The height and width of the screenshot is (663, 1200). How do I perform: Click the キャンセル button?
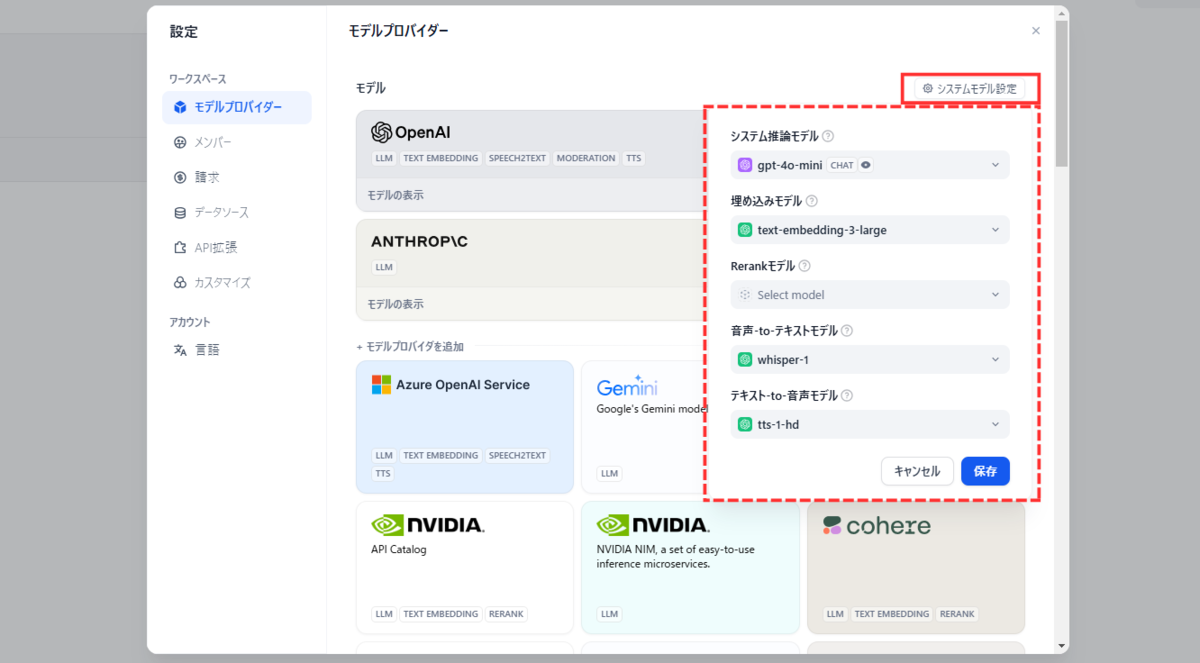[x=917, y=471]
